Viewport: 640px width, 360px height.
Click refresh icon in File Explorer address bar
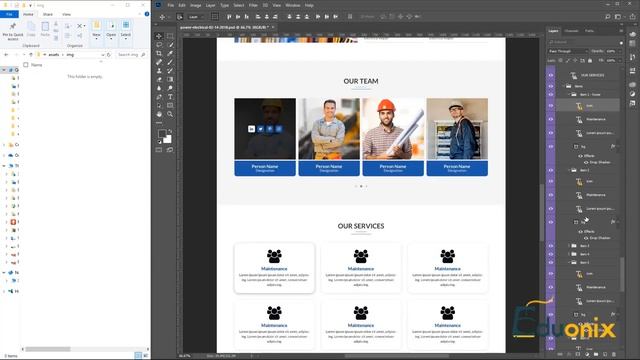(x=109, y=55)
